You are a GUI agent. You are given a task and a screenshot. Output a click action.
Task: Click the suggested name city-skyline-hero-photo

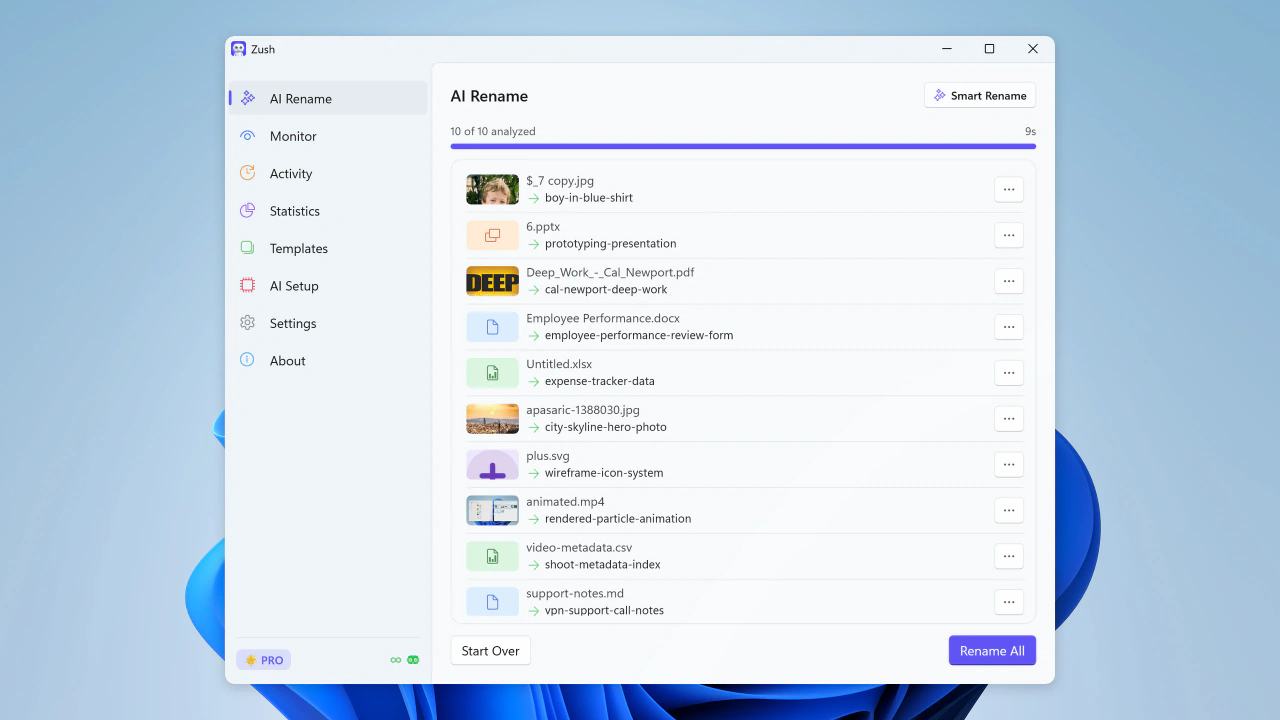tap(606, 427)
